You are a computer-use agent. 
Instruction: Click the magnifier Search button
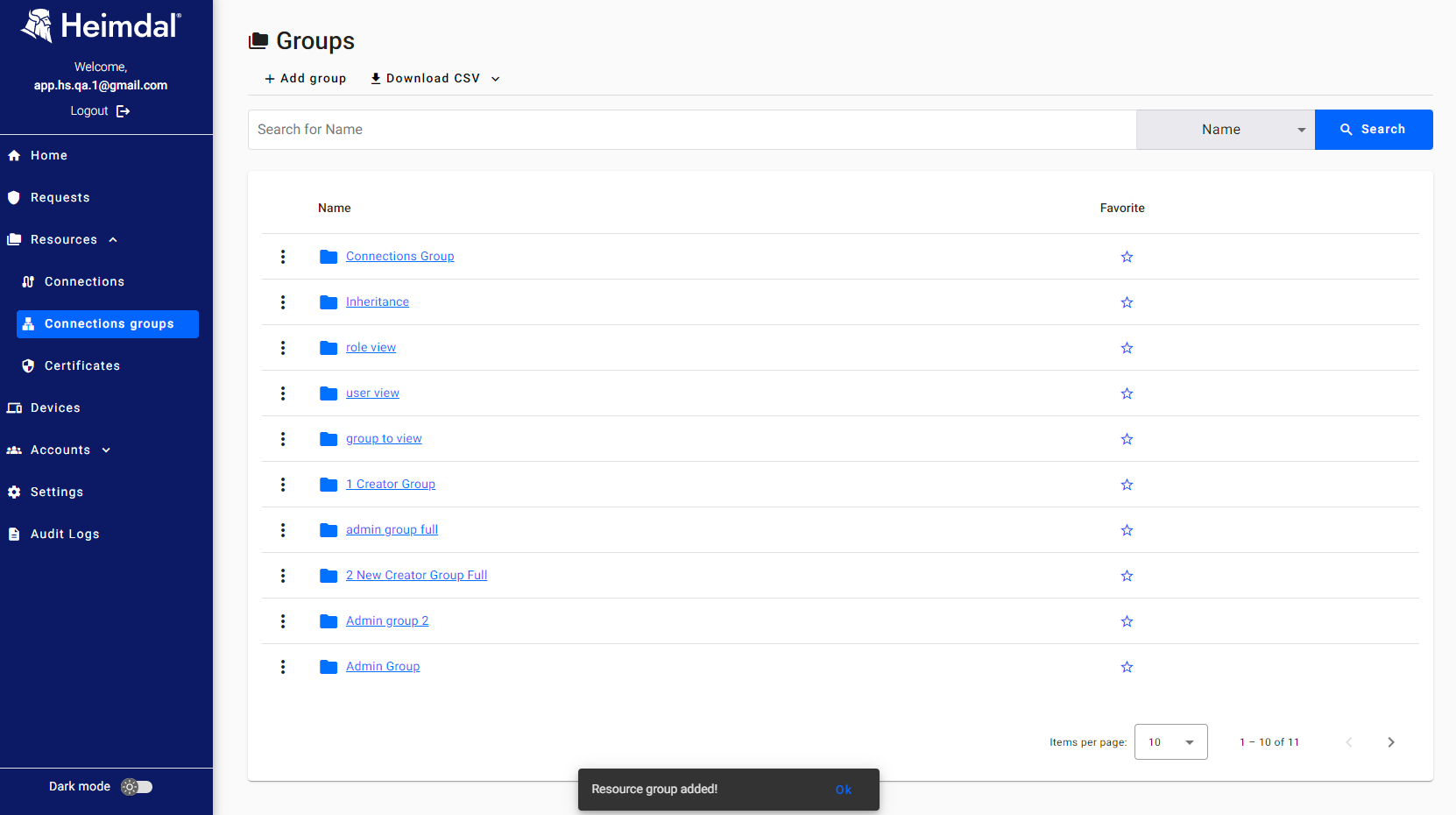[1373, 130]
